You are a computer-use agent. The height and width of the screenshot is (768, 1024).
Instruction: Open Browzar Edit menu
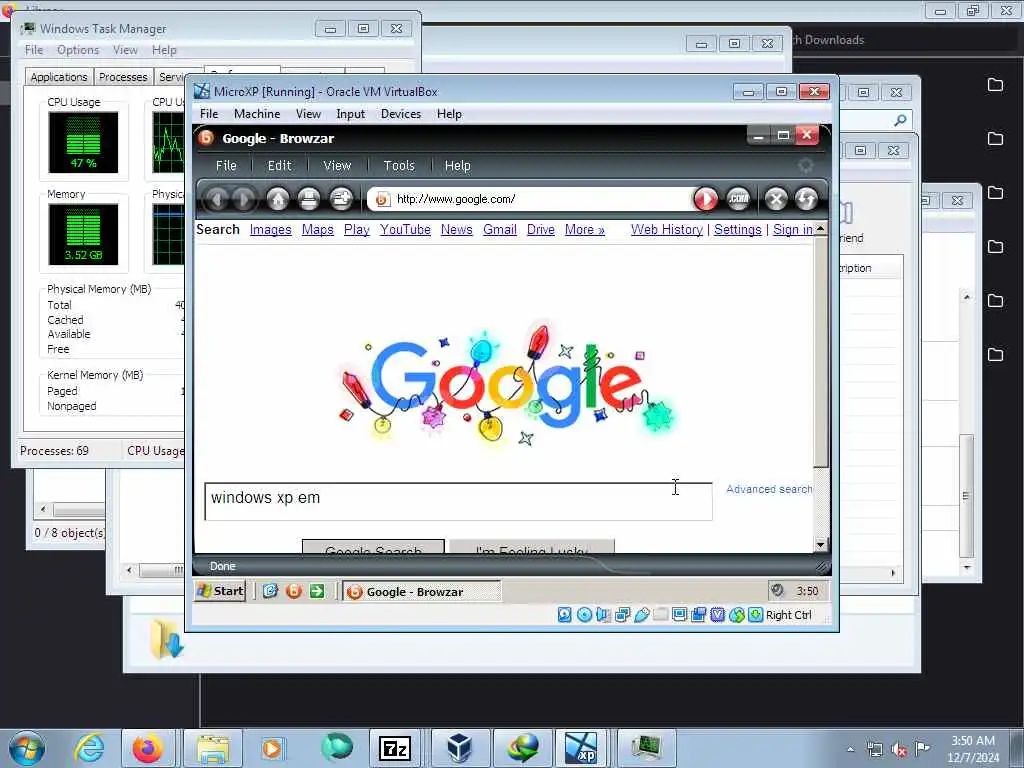tap(280, 166)
